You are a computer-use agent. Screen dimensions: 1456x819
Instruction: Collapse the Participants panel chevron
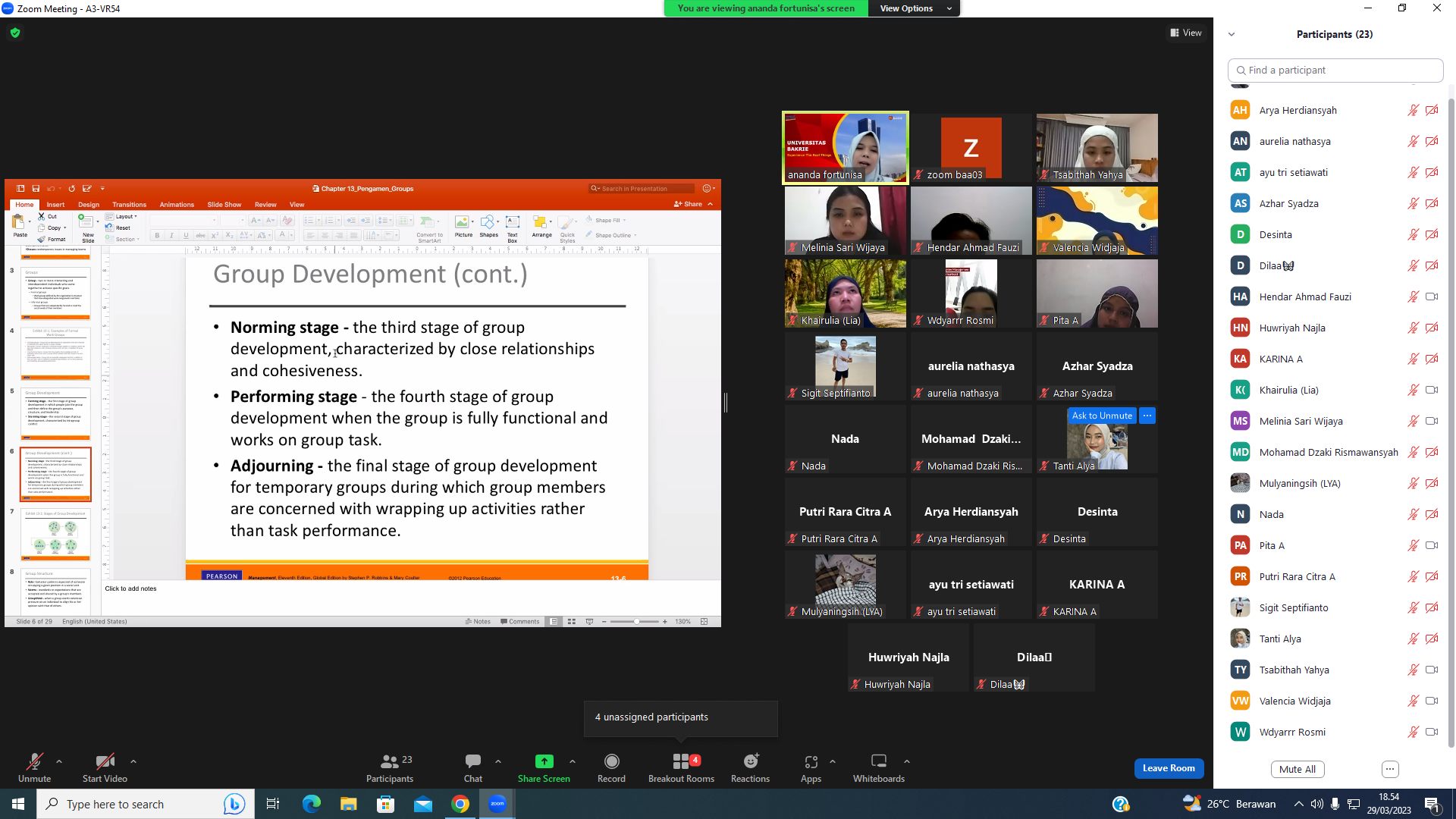coord(1232,34)
